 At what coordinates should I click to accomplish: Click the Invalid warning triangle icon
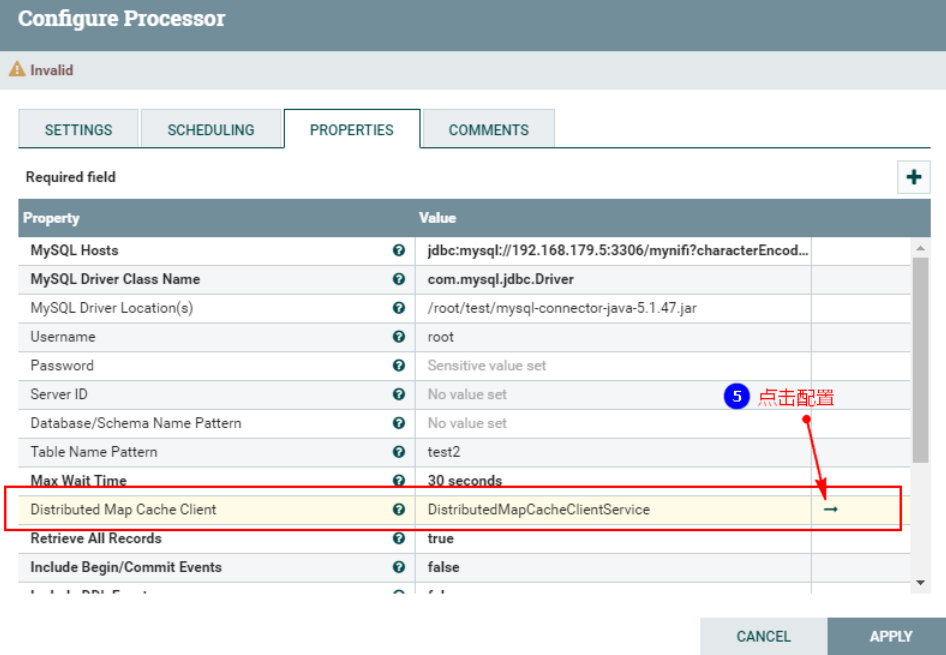(x=17, y=69)
